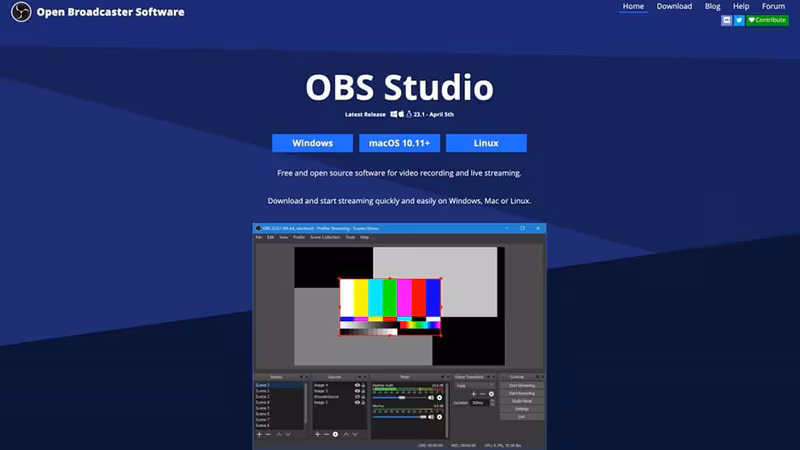800x450 pixels.
Task: Open the Twitter icon link
Action: click(x=739, y=20)
